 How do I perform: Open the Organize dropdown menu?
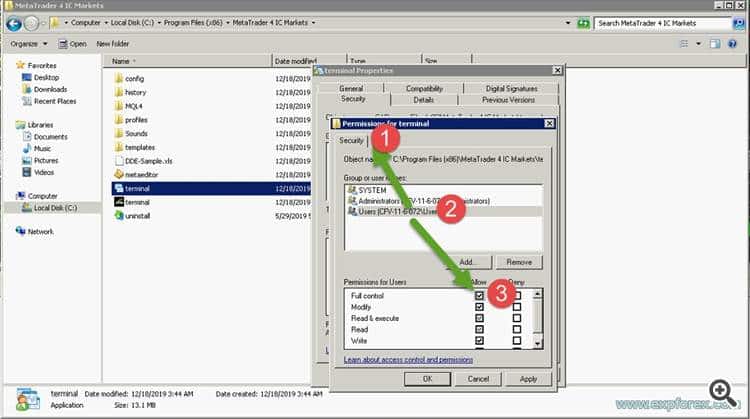(30, 44)
